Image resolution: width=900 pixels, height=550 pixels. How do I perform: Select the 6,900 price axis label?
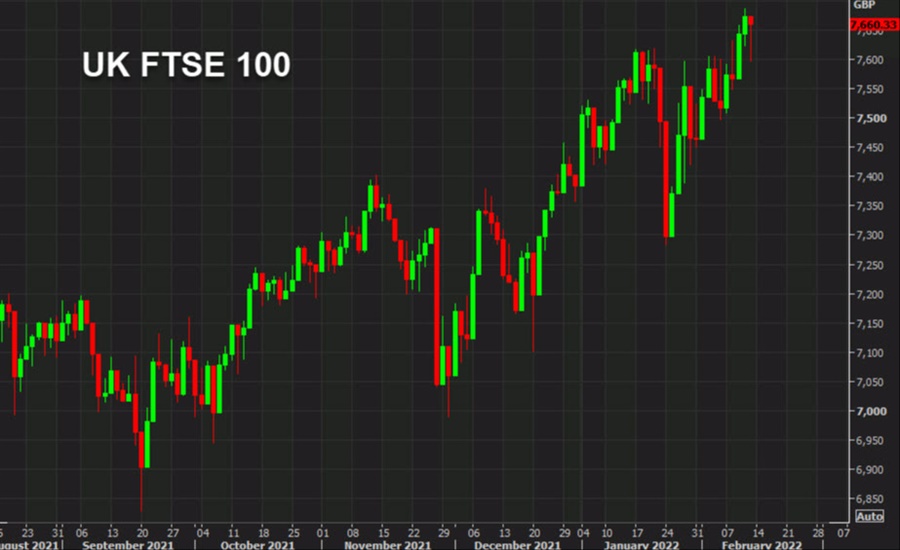[870, 470]
